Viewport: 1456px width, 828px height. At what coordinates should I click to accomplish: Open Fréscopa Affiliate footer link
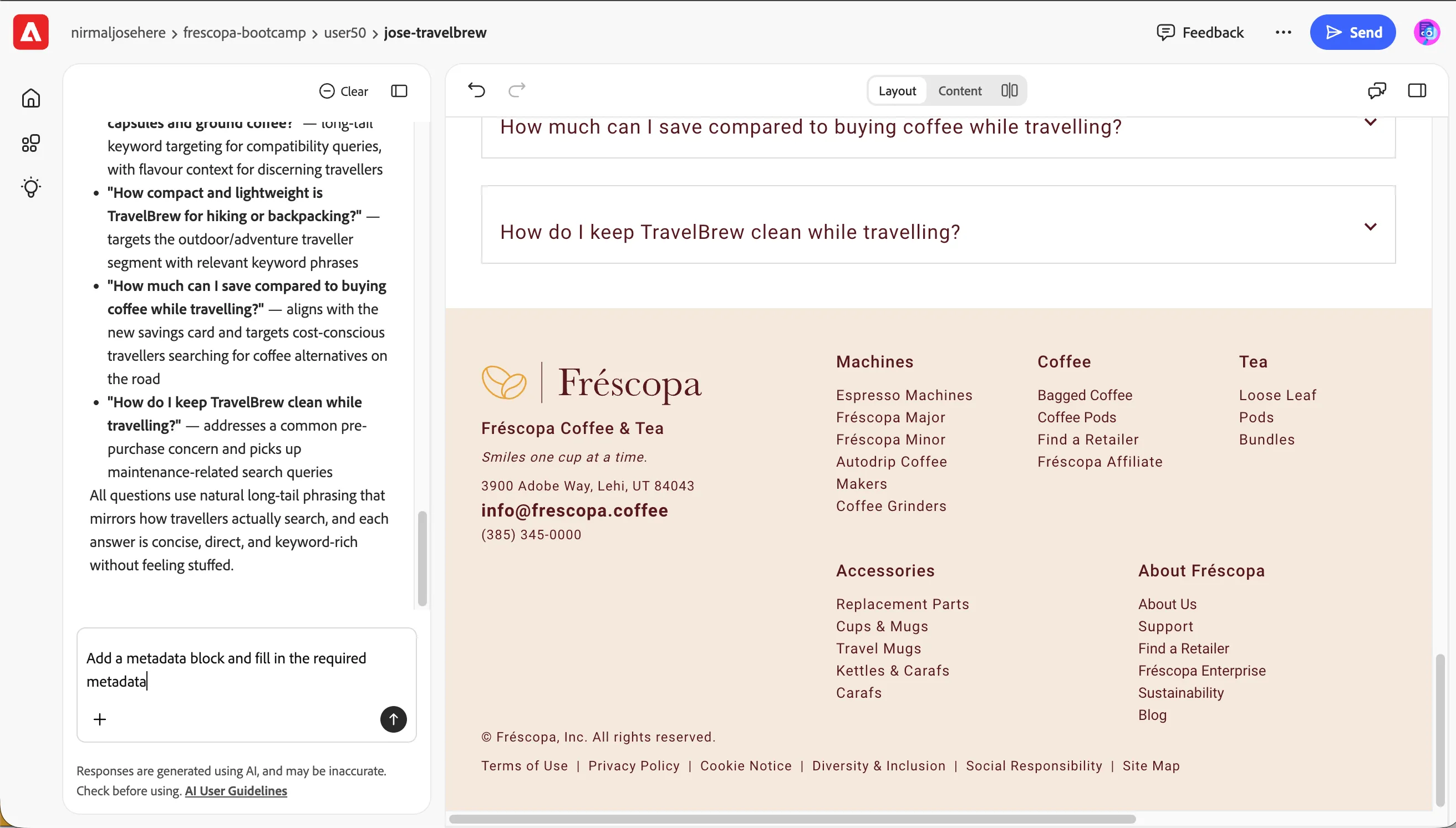[x=1100, y=462]
